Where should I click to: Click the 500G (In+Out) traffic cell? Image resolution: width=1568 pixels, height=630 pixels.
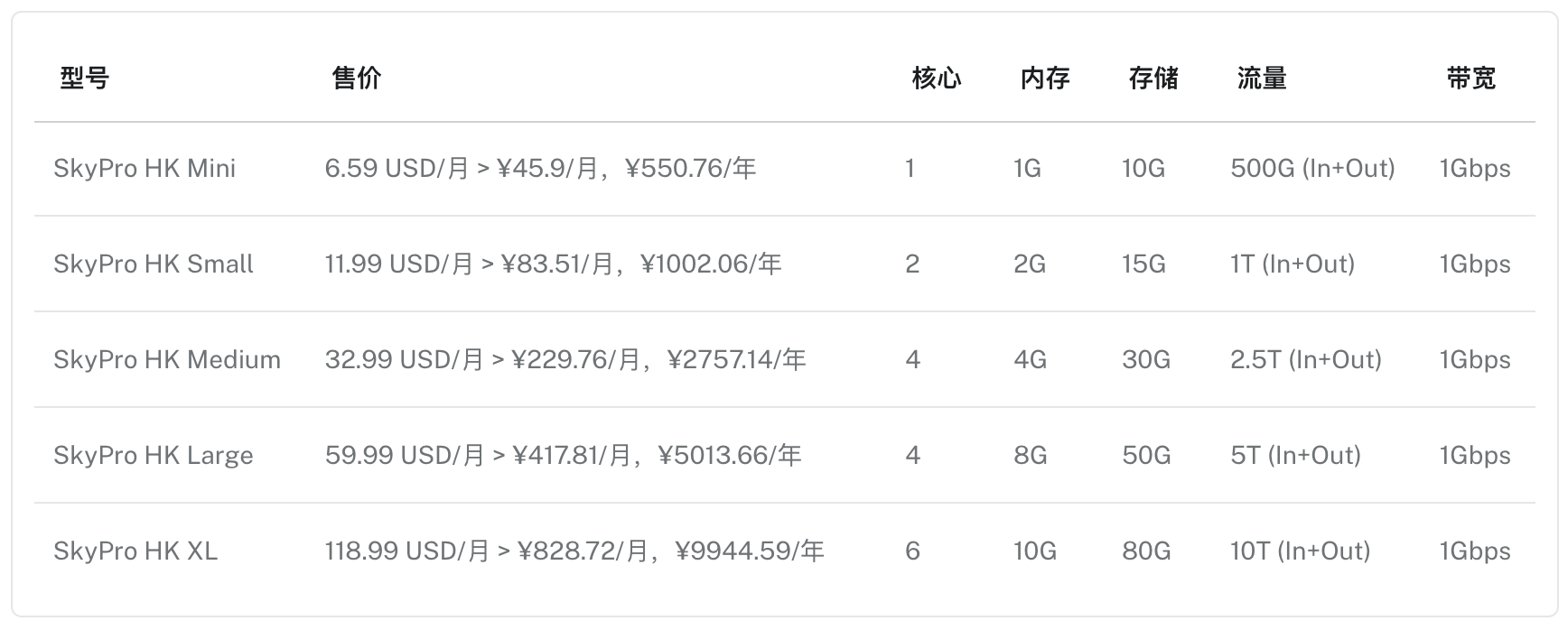click(x=1312, y=169)
